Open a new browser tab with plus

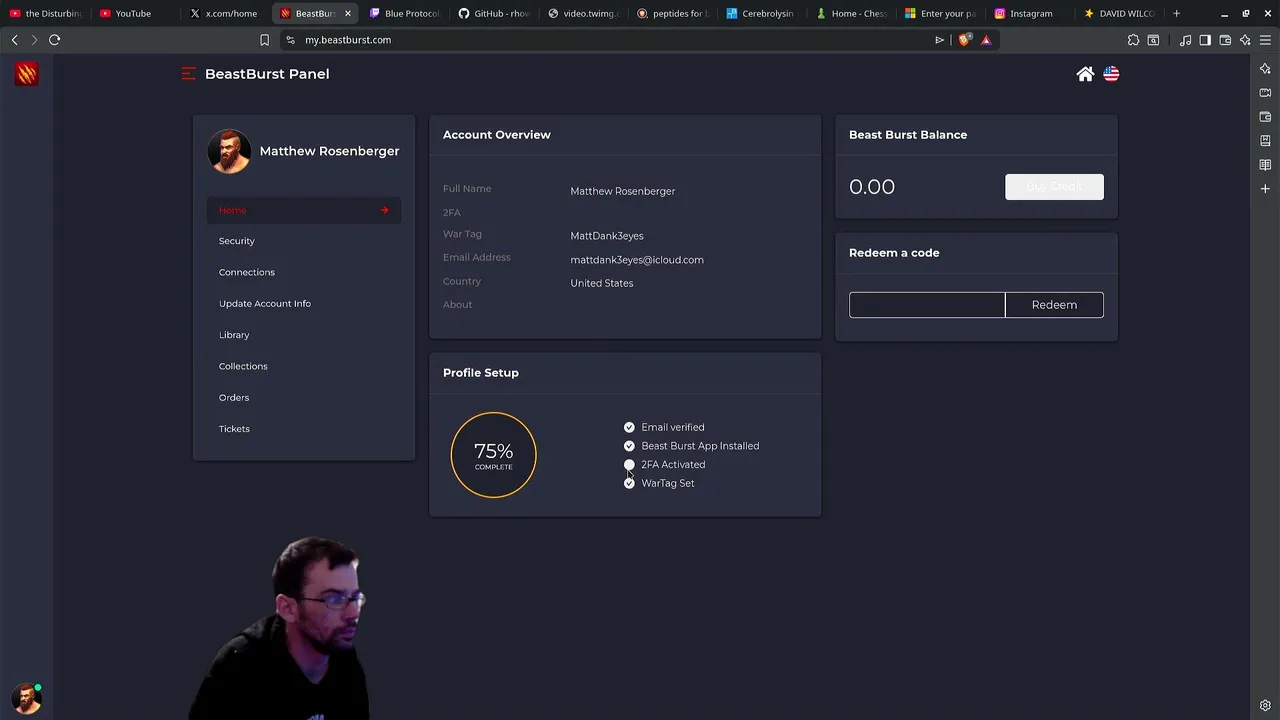tap(1176, 13)
